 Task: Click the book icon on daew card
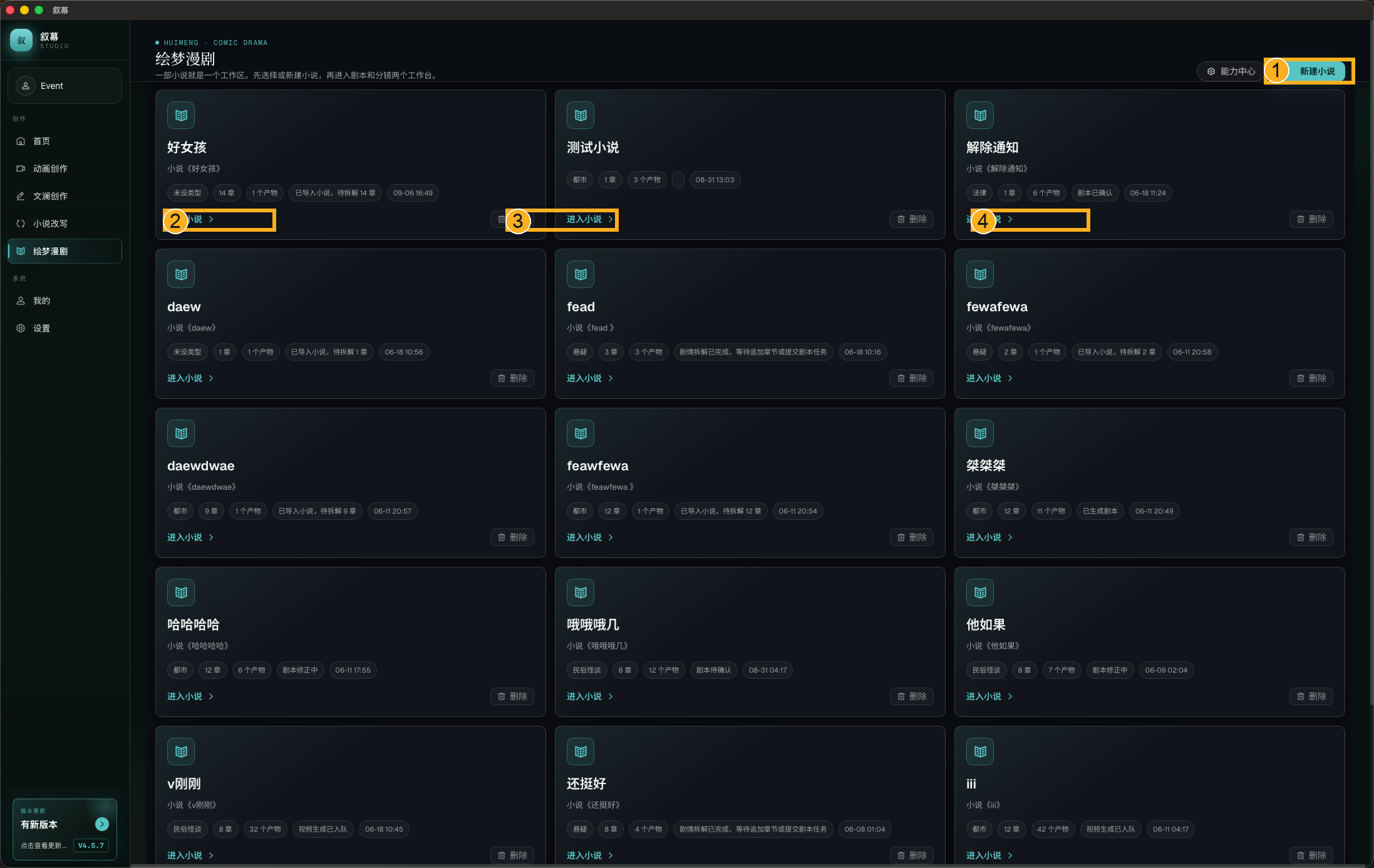pyautogui.click(x=181, y=274)
